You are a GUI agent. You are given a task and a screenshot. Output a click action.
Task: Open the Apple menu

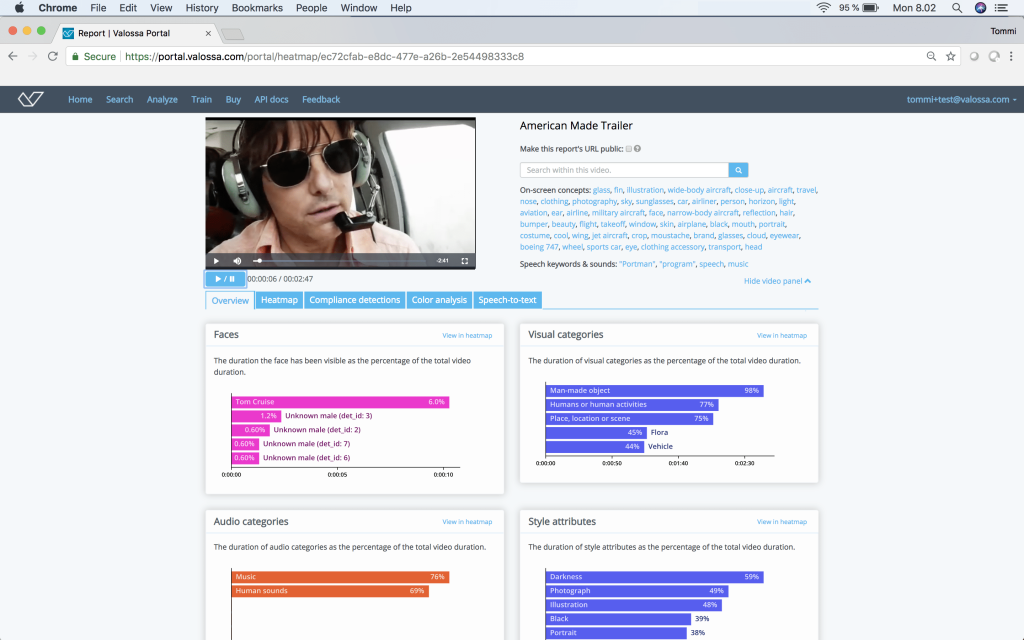(19, 8)
